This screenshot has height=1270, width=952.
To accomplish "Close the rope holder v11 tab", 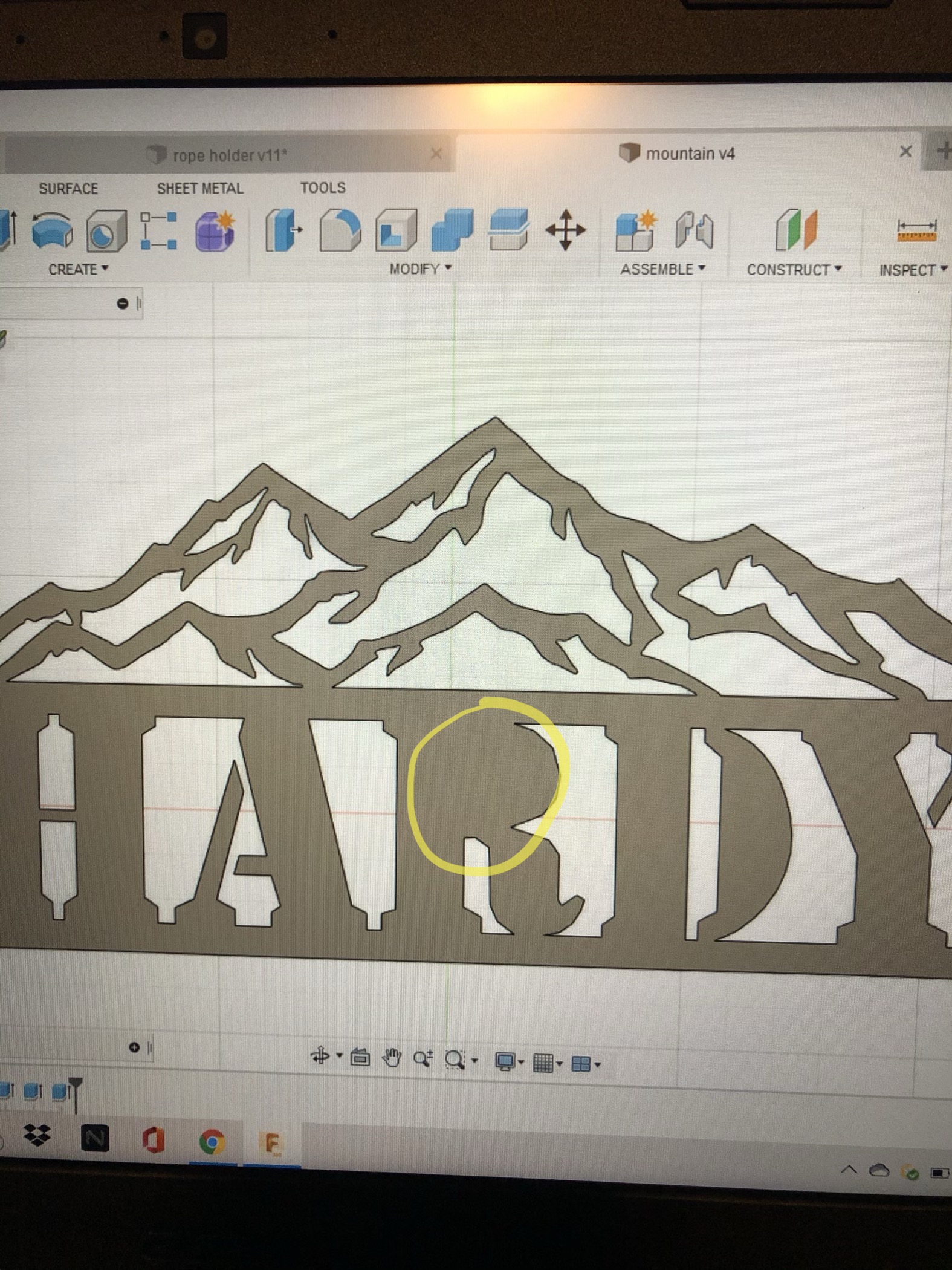I will point(436,154).
